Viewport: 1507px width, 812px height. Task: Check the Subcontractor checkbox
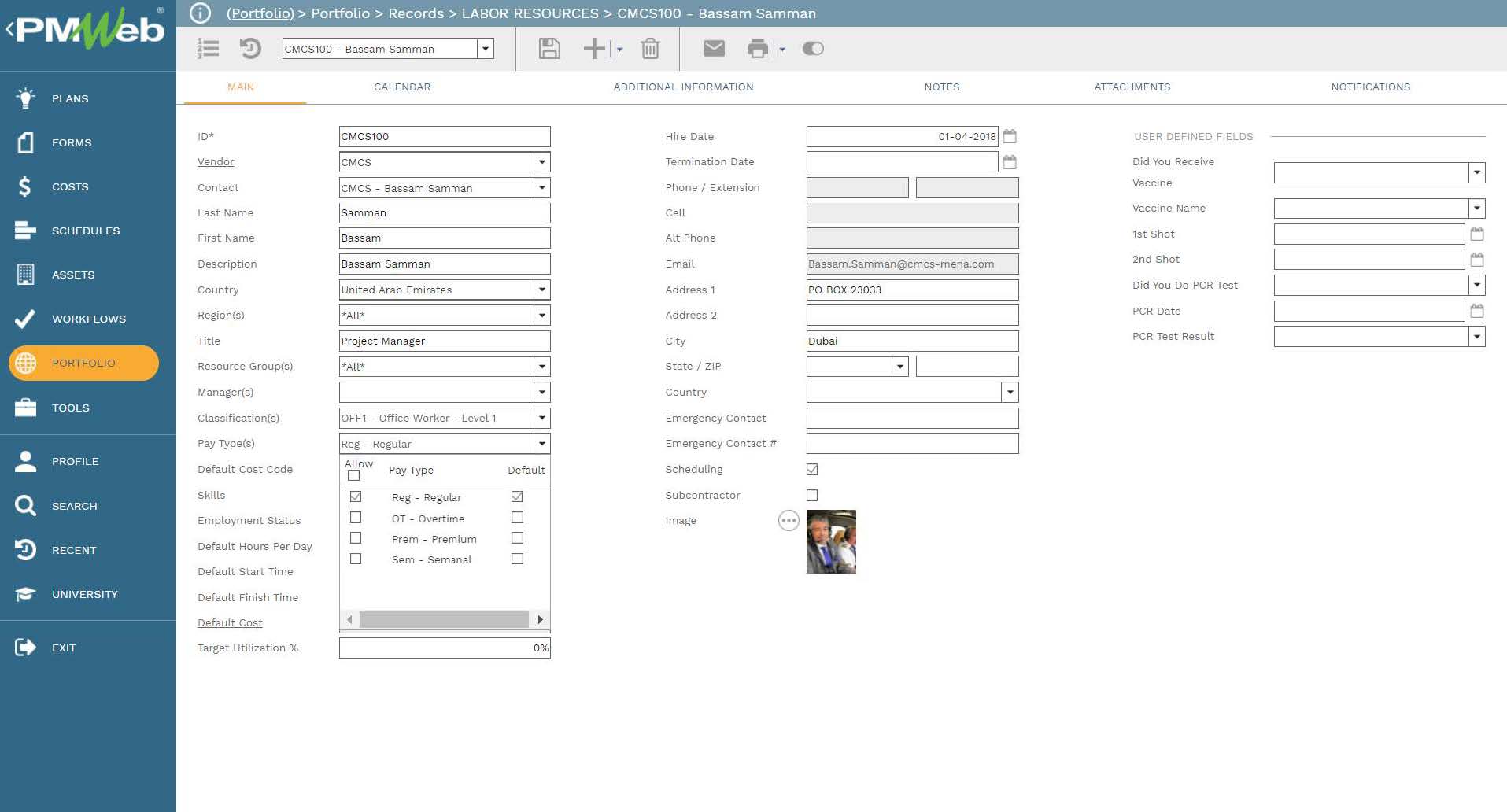coord(812,495)
